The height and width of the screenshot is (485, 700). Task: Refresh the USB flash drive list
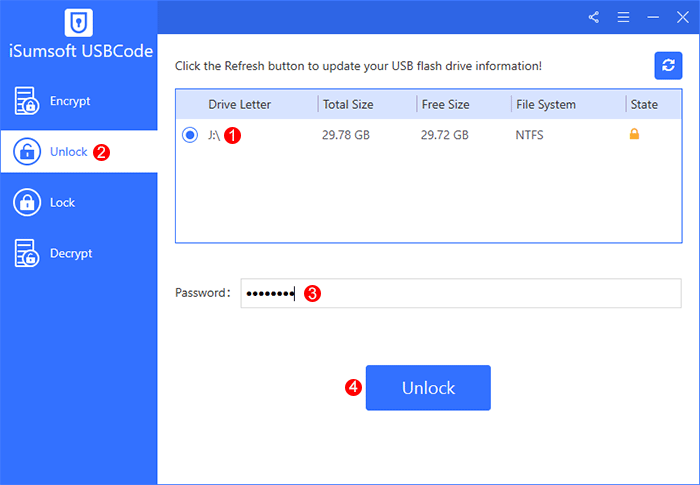(668, 66)
